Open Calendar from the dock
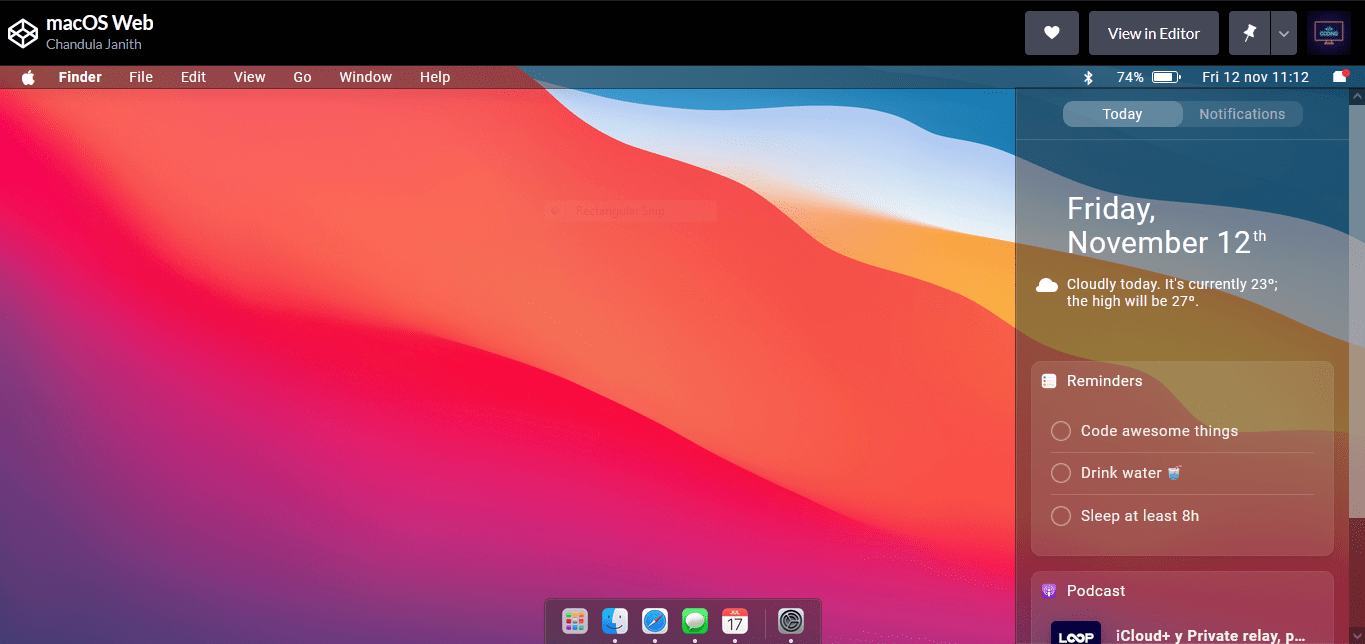This screenshot has width=1365, height=644. (x=735, y=621)
